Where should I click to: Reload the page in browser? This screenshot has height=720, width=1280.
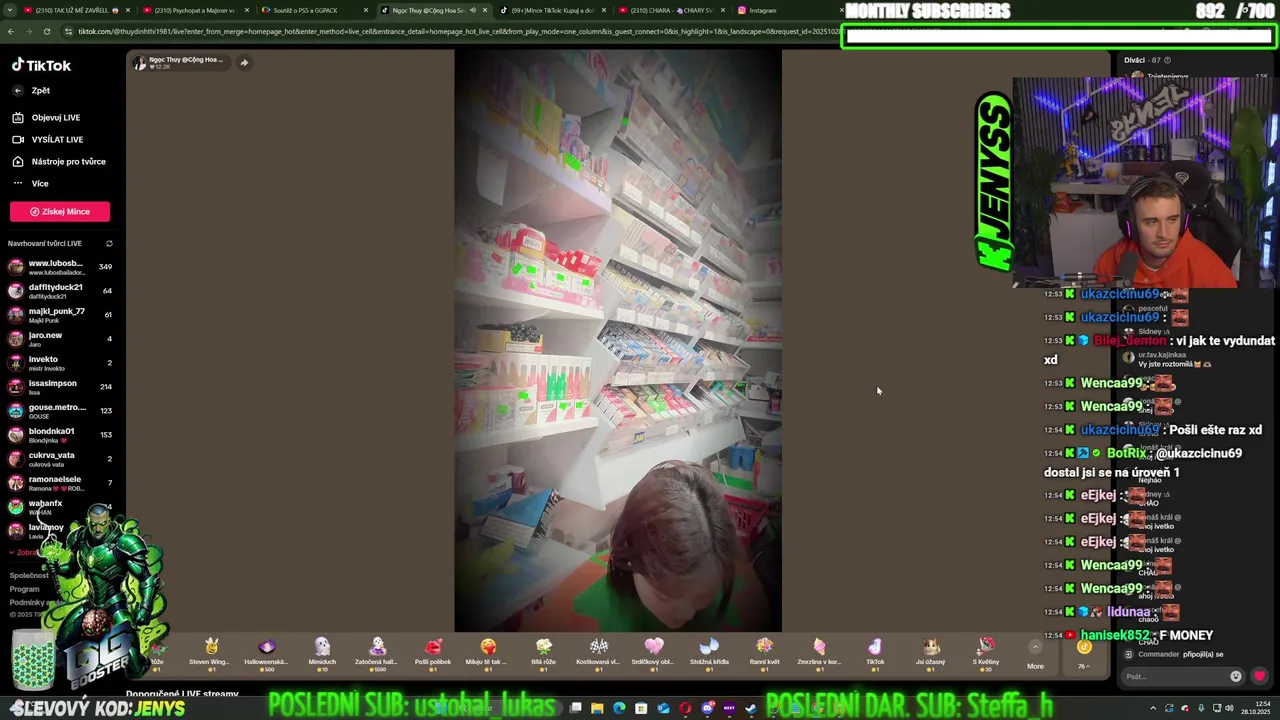[47, 31]
